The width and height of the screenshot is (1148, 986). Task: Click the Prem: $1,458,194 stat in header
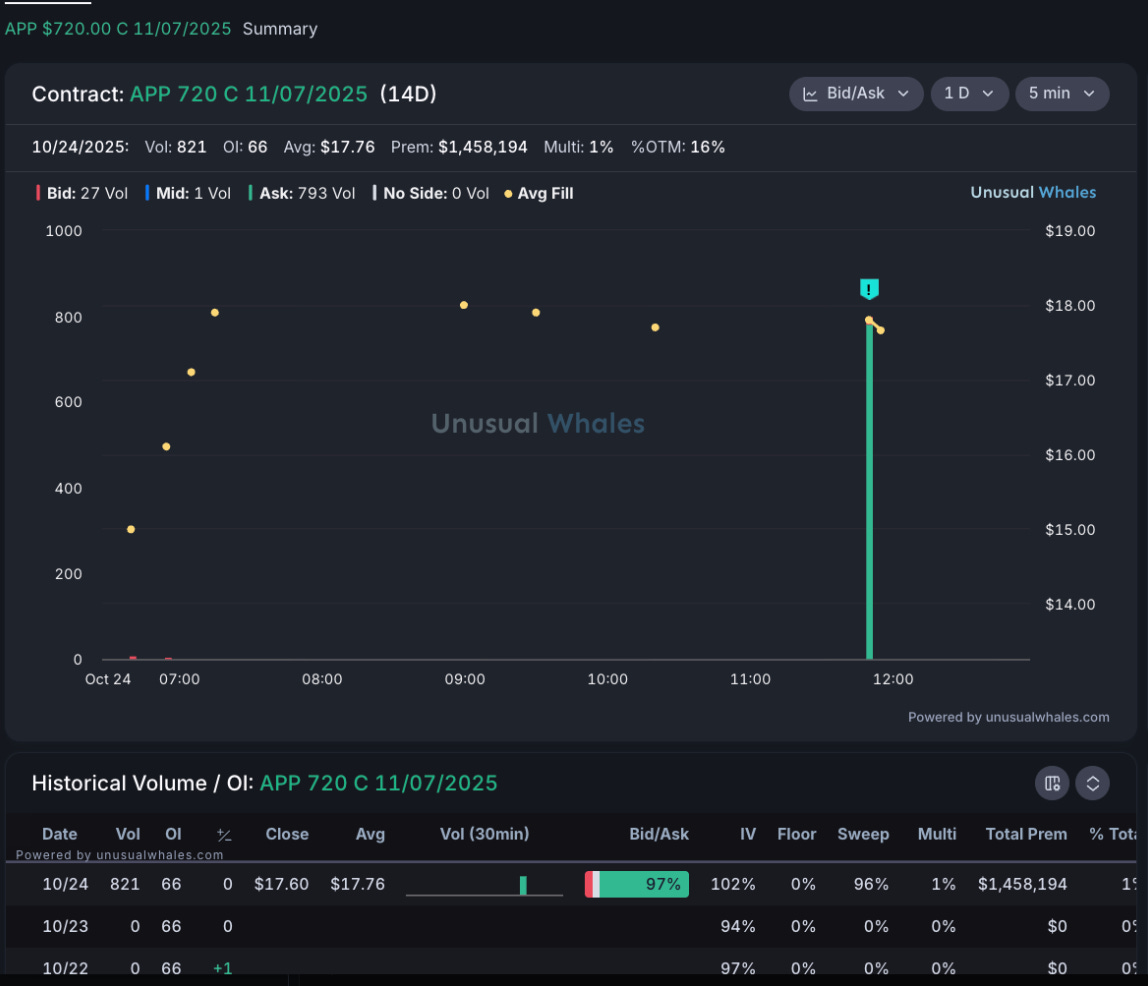459,147
